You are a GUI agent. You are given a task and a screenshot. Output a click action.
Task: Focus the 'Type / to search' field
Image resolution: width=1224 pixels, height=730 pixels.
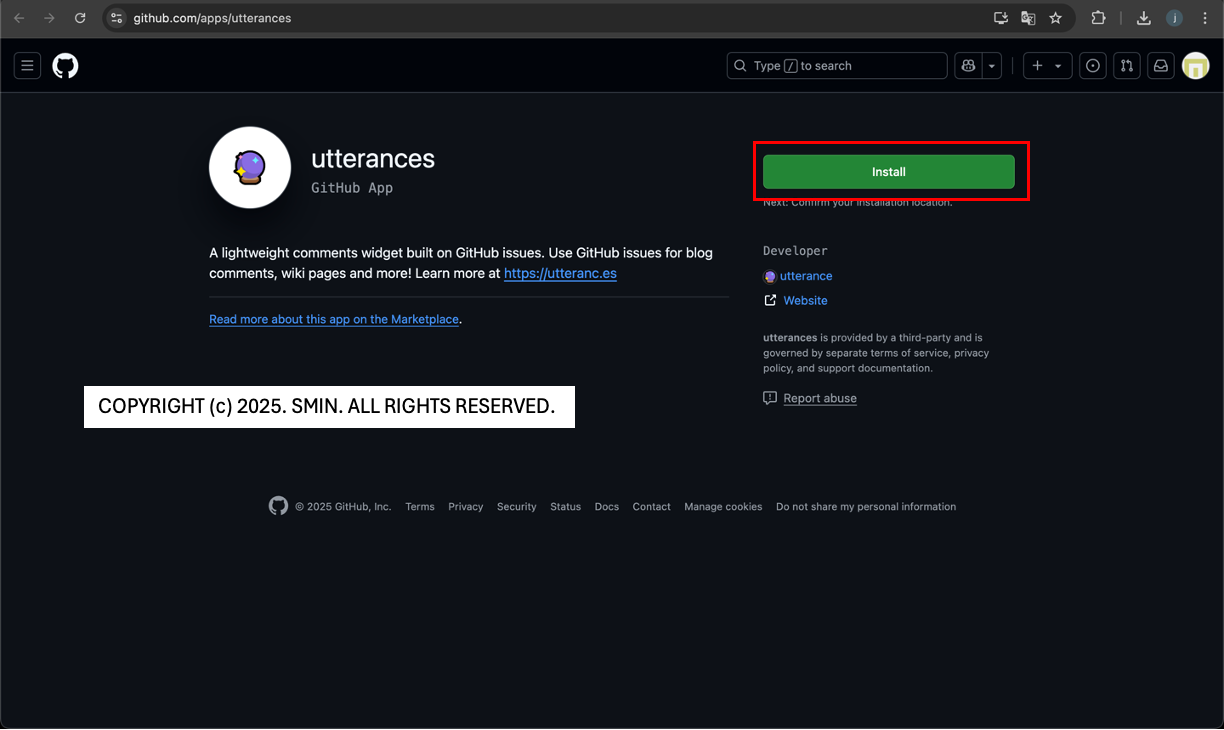[837, 66]
